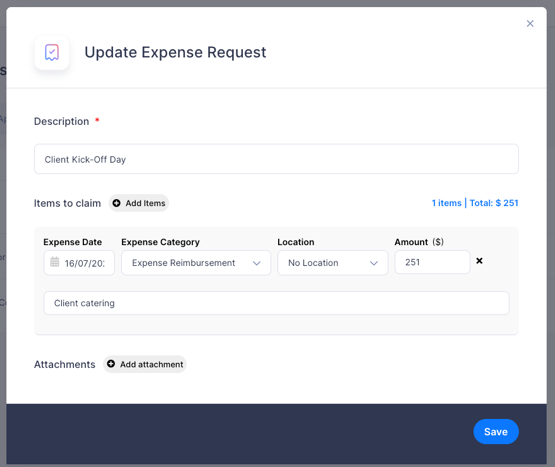Click the Description label
555x467 pixels.
point(62,121)
